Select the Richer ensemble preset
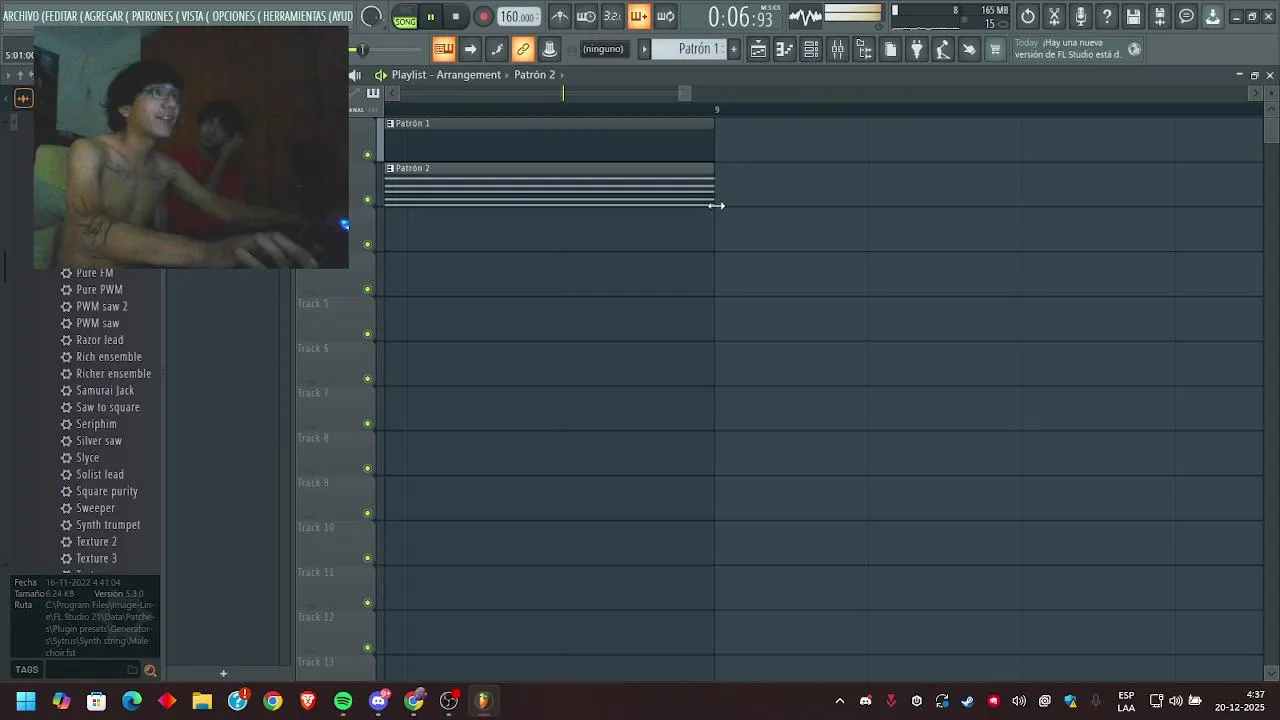1280x720 pixels. tap(113, 374)
